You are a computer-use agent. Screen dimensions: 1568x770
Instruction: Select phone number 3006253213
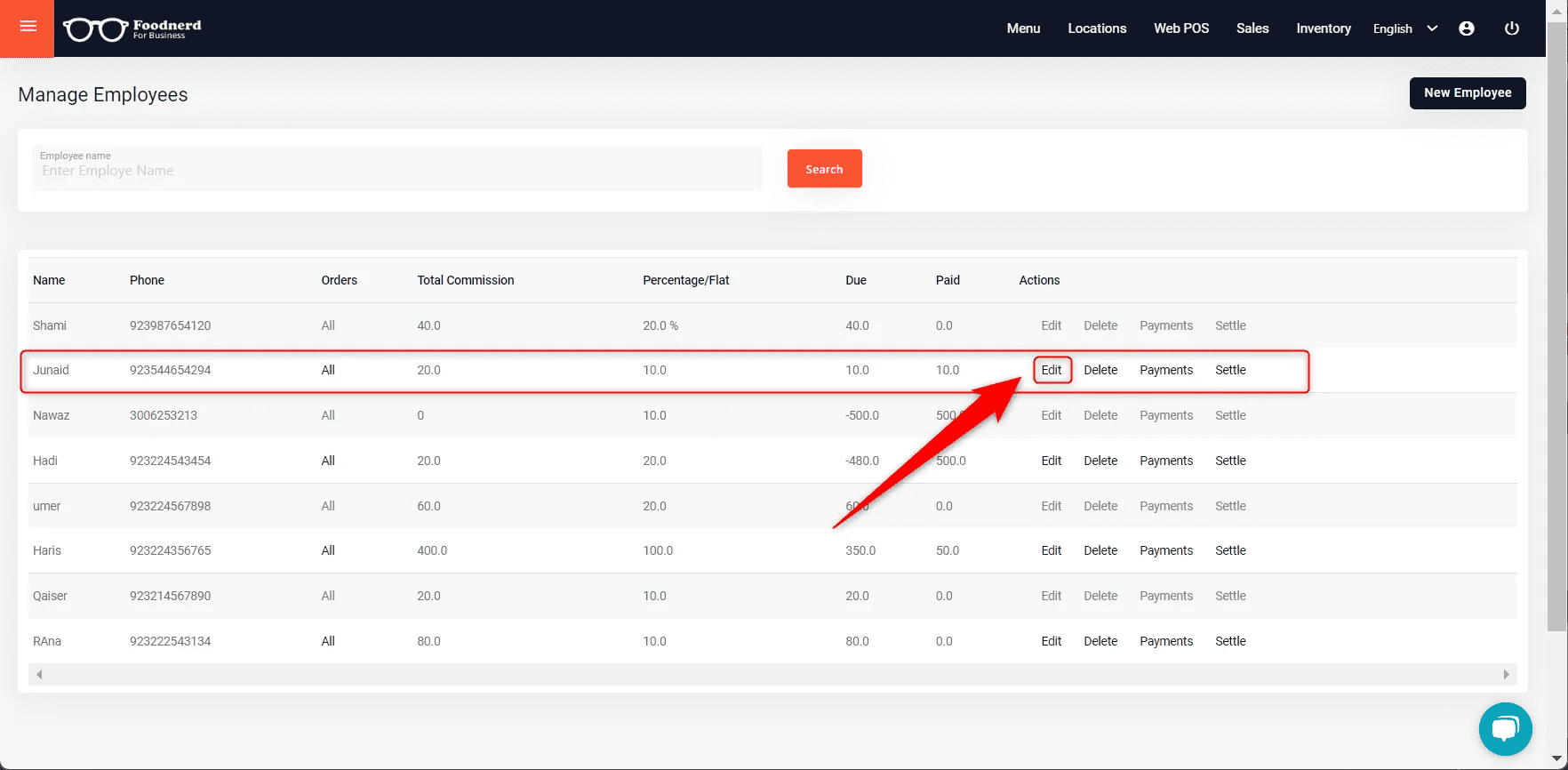(x=164, y=415)
